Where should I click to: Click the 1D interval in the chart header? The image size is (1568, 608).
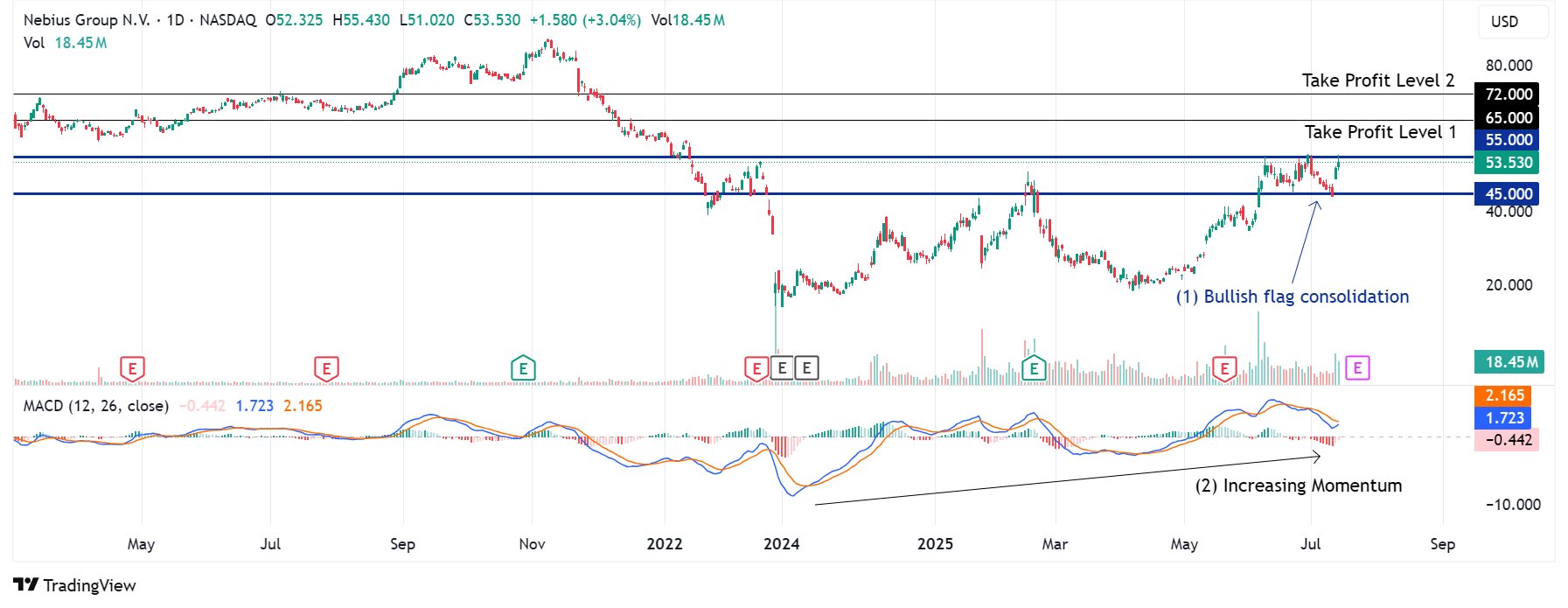tap(176, 20)
